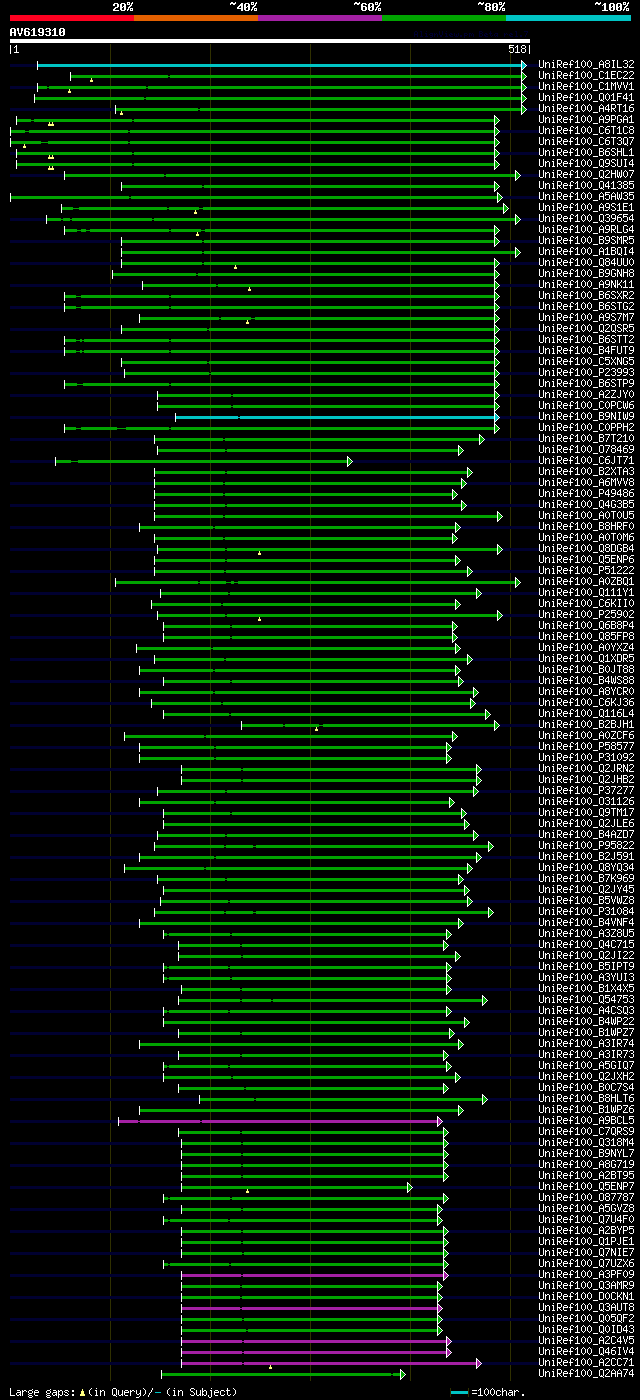The height and width of the screenshot is (1400, 640).
Task: Click the UniRef100_Q2HW07 entry
Action: coord(586,175)
